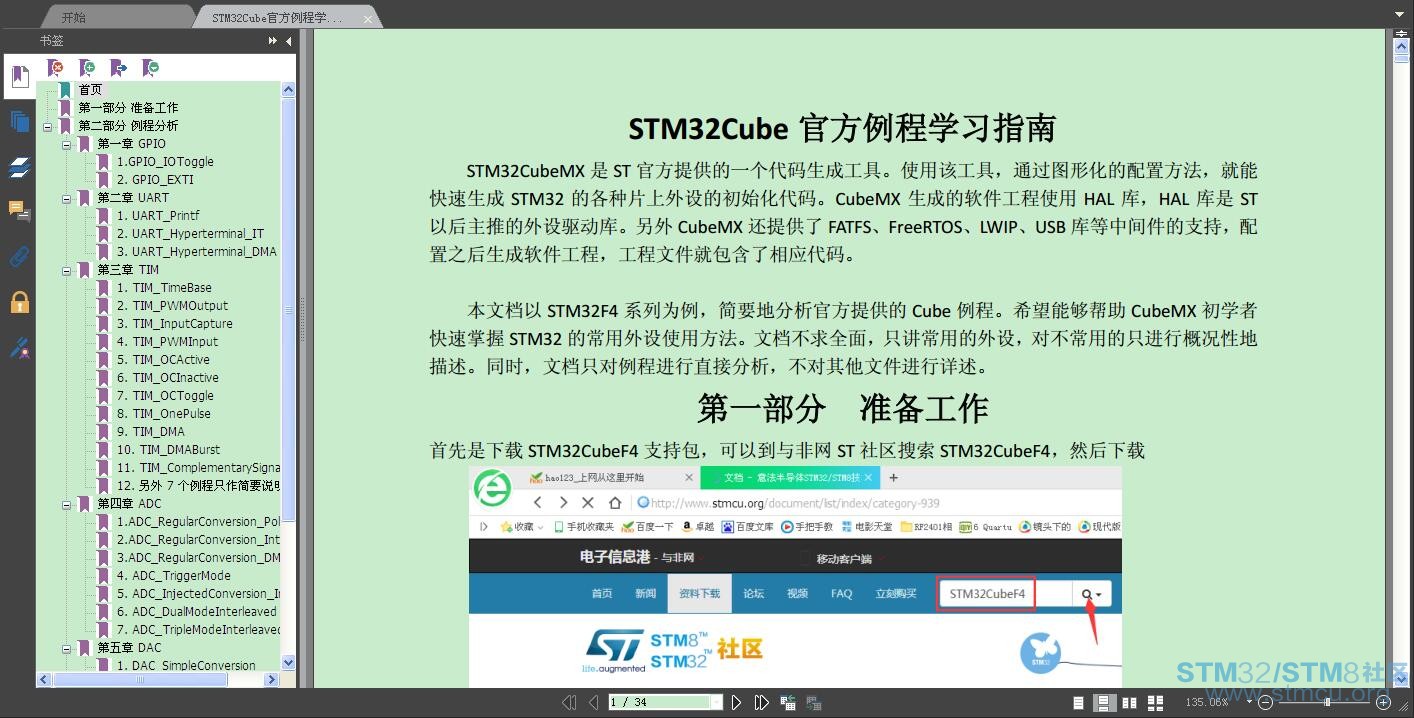Open the 9. TIM_DMA bookmark
The height and width of the screenshot is (718, 1414).
click(150, 432)
